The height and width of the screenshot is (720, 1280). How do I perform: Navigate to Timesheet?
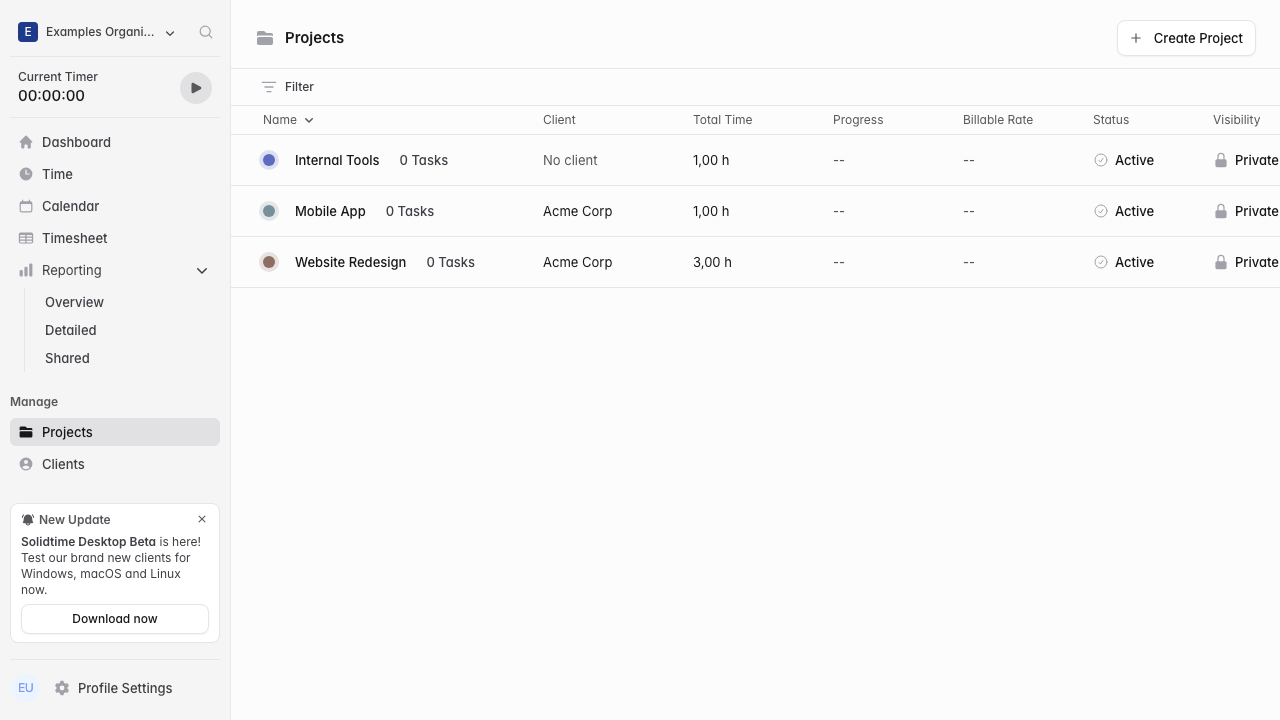pyautogui.click(x=115, y=238)
